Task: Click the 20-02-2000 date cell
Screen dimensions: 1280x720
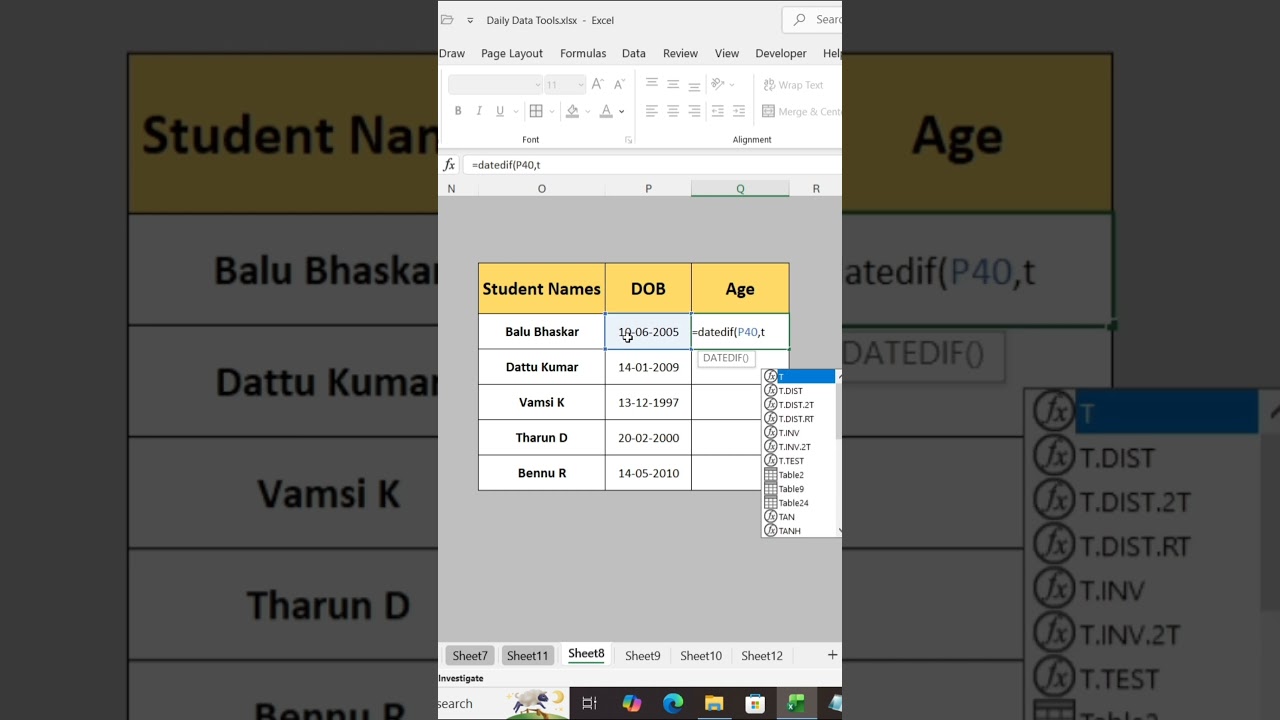Action: click(x=648, y=437)
